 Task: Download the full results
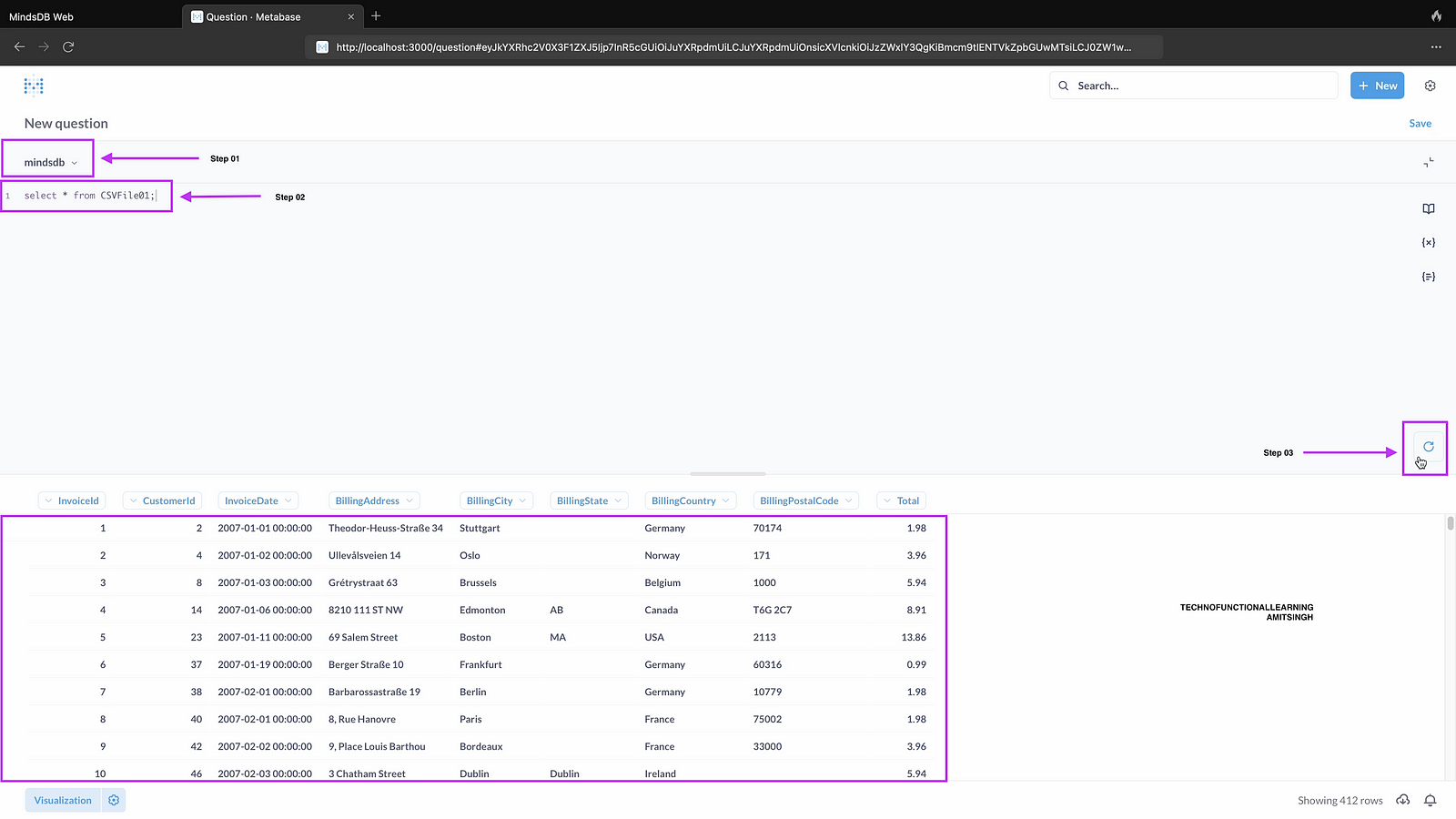[x=1403, y=800]
